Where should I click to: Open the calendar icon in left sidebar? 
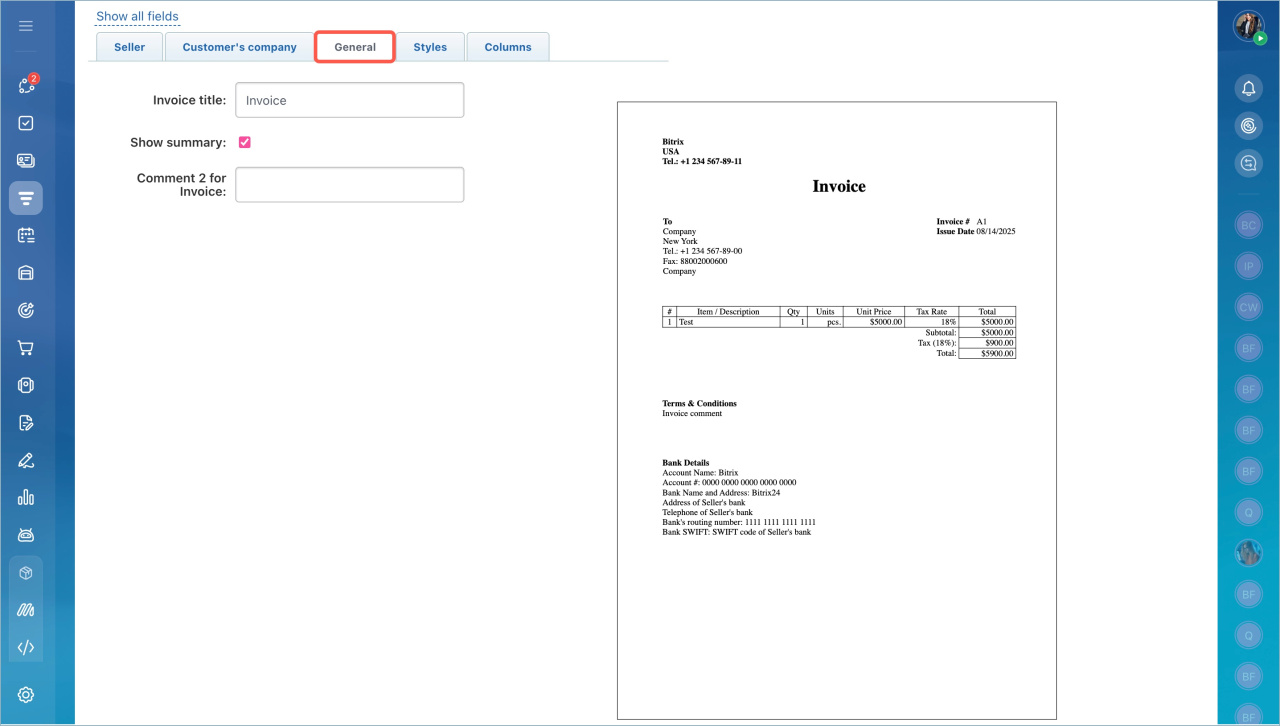[26, 236]
